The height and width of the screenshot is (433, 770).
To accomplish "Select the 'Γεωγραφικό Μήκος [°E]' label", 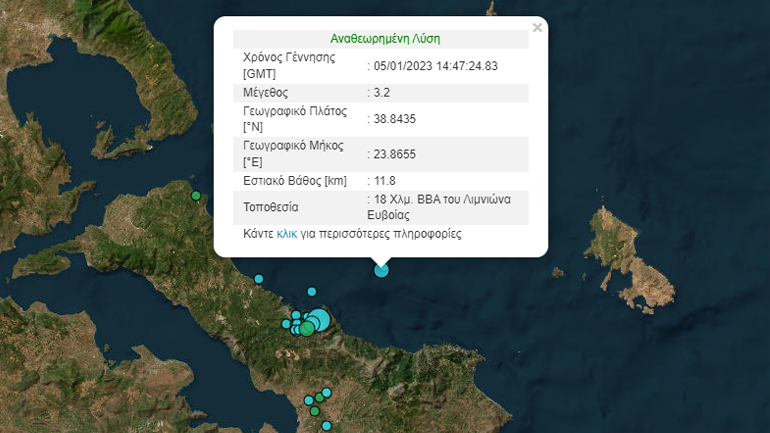I will click(x=293, y=154).
